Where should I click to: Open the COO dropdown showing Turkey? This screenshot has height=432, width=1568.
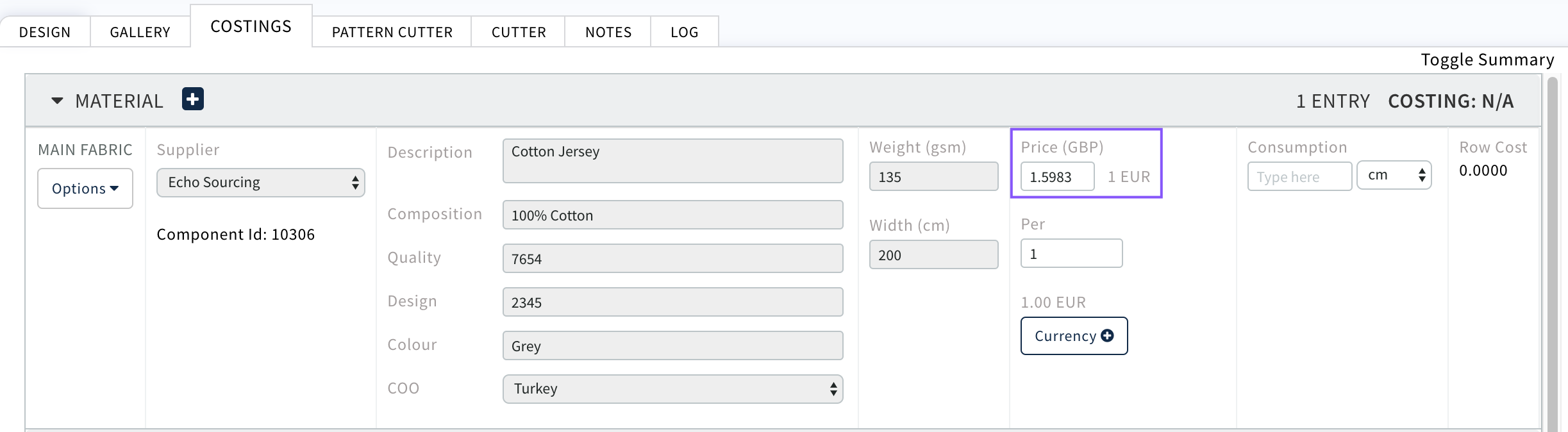click(x=672, y=389)
